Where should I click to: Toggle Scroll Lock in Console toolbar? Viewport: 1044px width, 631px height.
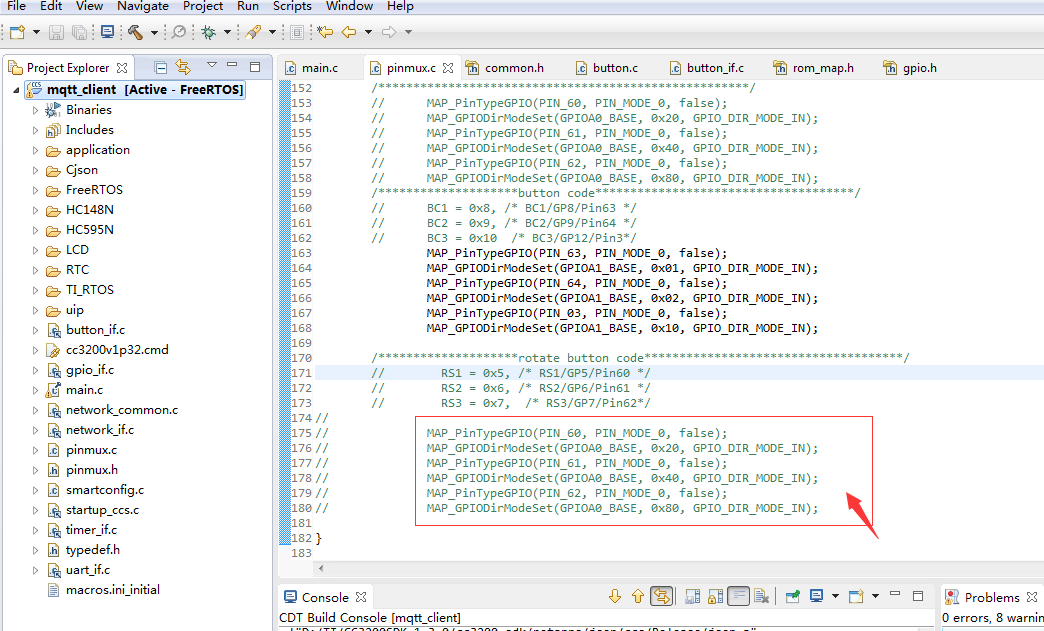(716, 596)
